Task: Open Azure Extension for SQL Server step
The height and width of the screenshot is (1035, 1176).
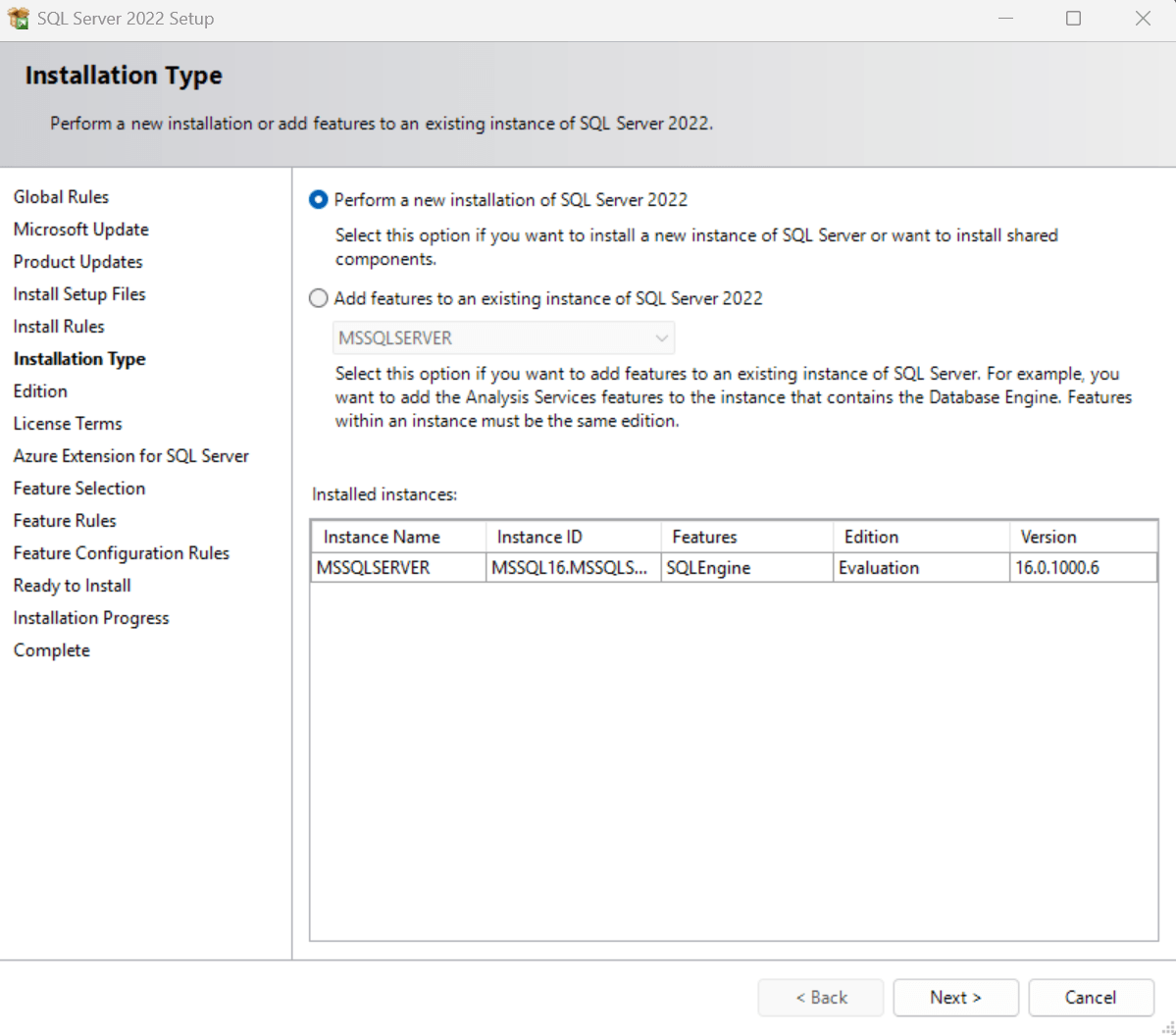Action: pyautogui.click(x=131, y=456)
